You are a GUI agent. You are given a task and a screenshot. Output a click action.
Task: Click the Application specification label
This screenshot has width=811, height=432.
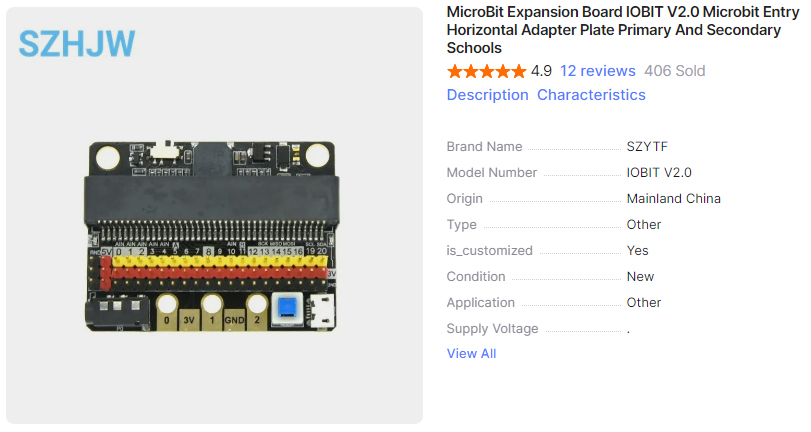(480, 303)
